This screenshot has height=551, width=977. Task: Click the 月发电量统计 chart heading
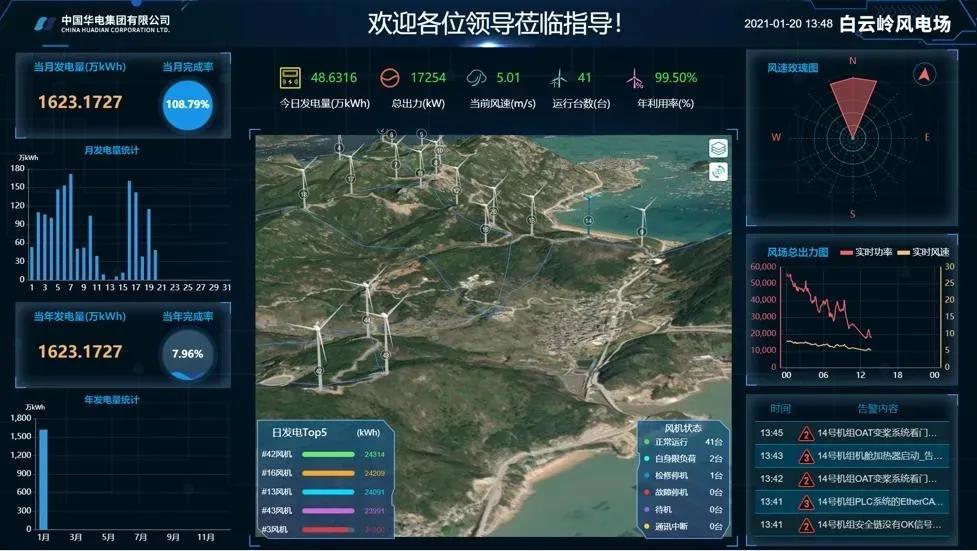(x=112, y=150)
